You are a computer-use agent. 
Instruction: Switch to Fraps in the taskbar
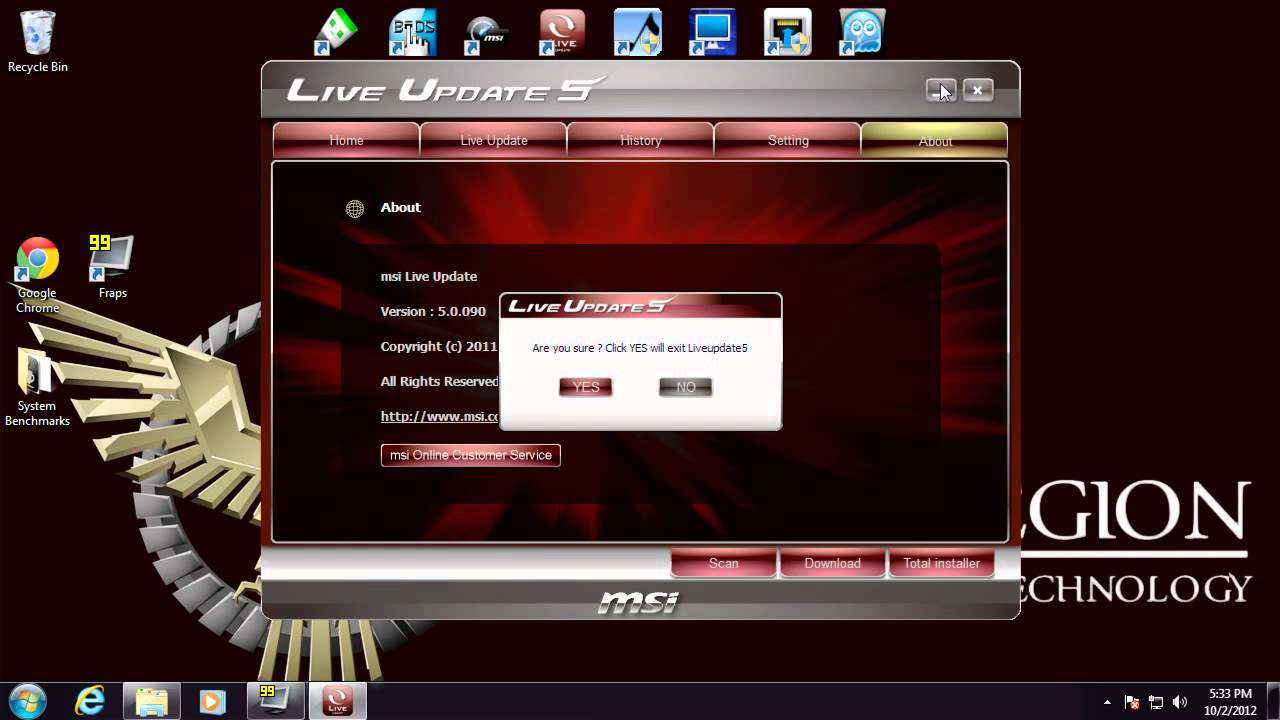pyautogui.click(x=275, y=701)
